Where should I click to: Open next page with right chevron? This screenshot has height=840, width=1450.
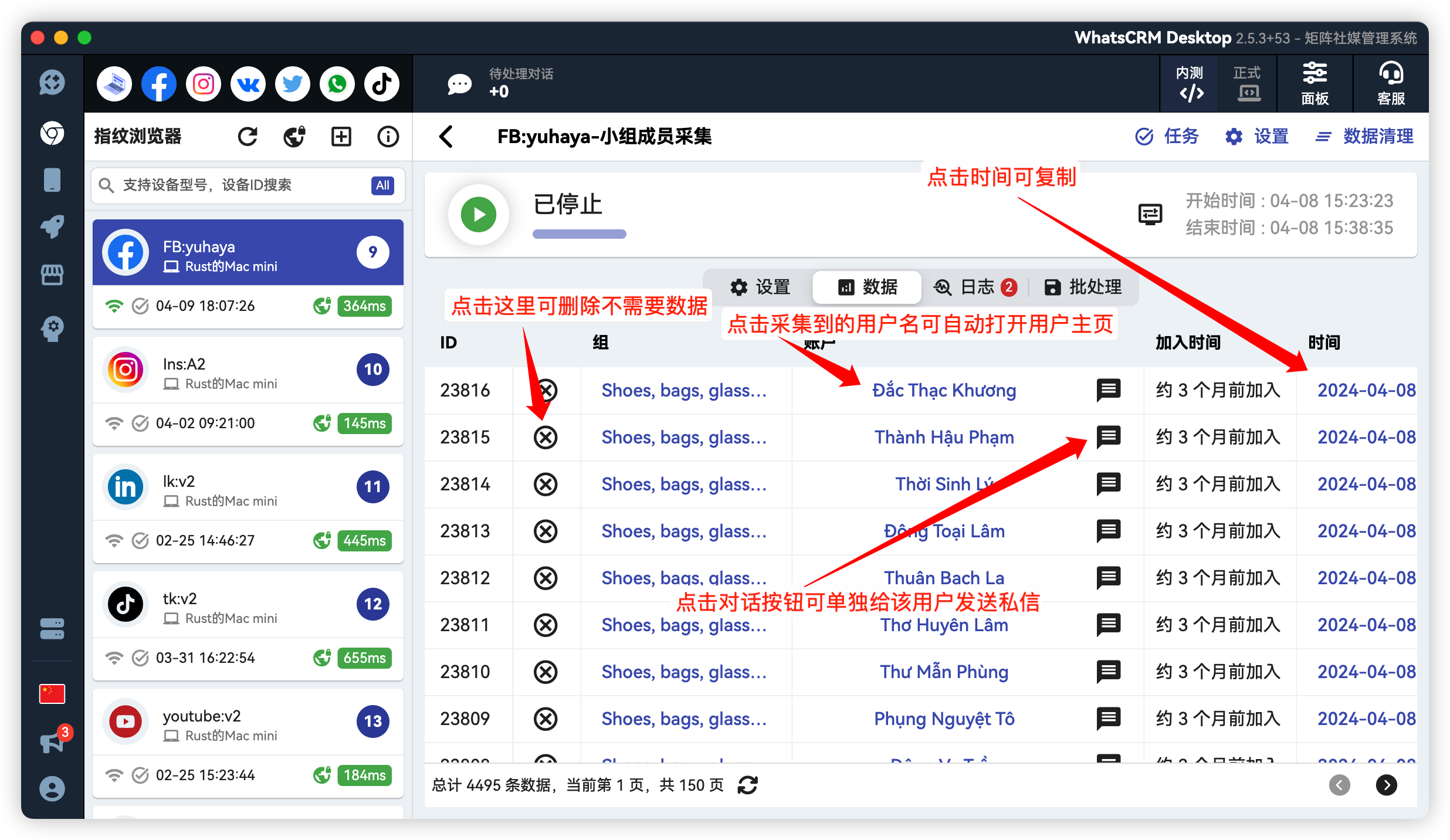pyautogui.click(x=1387, y=785)
